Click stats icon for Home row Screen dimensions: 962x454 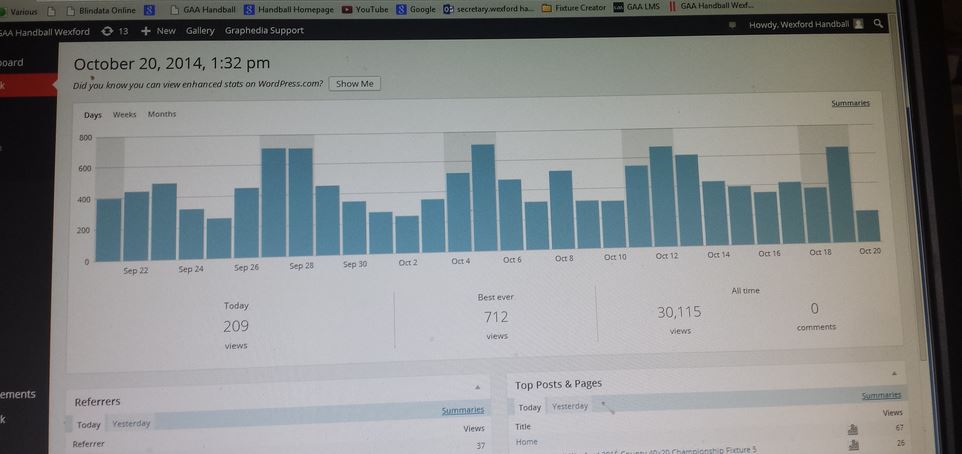(852, 444)
